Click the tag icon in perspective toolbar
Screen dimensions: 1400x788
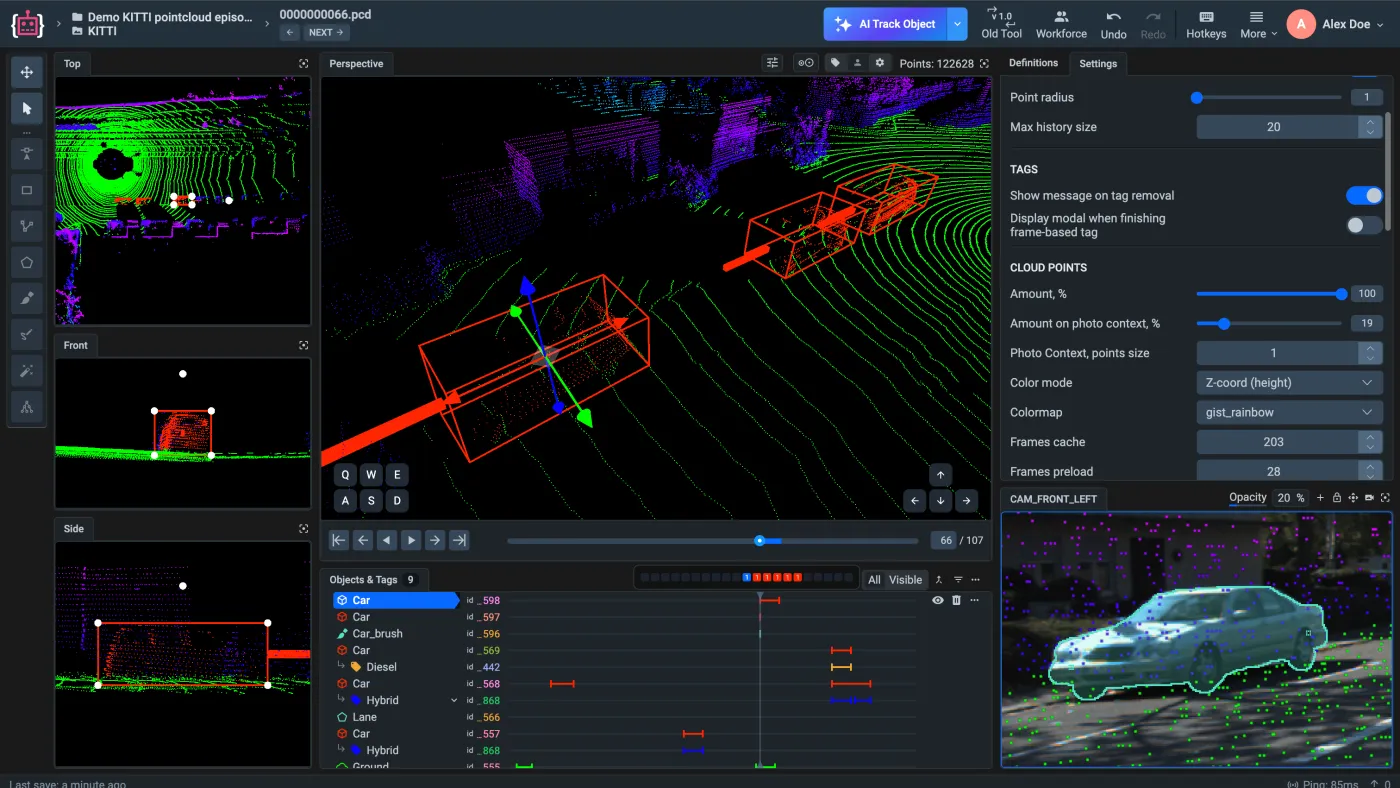pos(835,63)
